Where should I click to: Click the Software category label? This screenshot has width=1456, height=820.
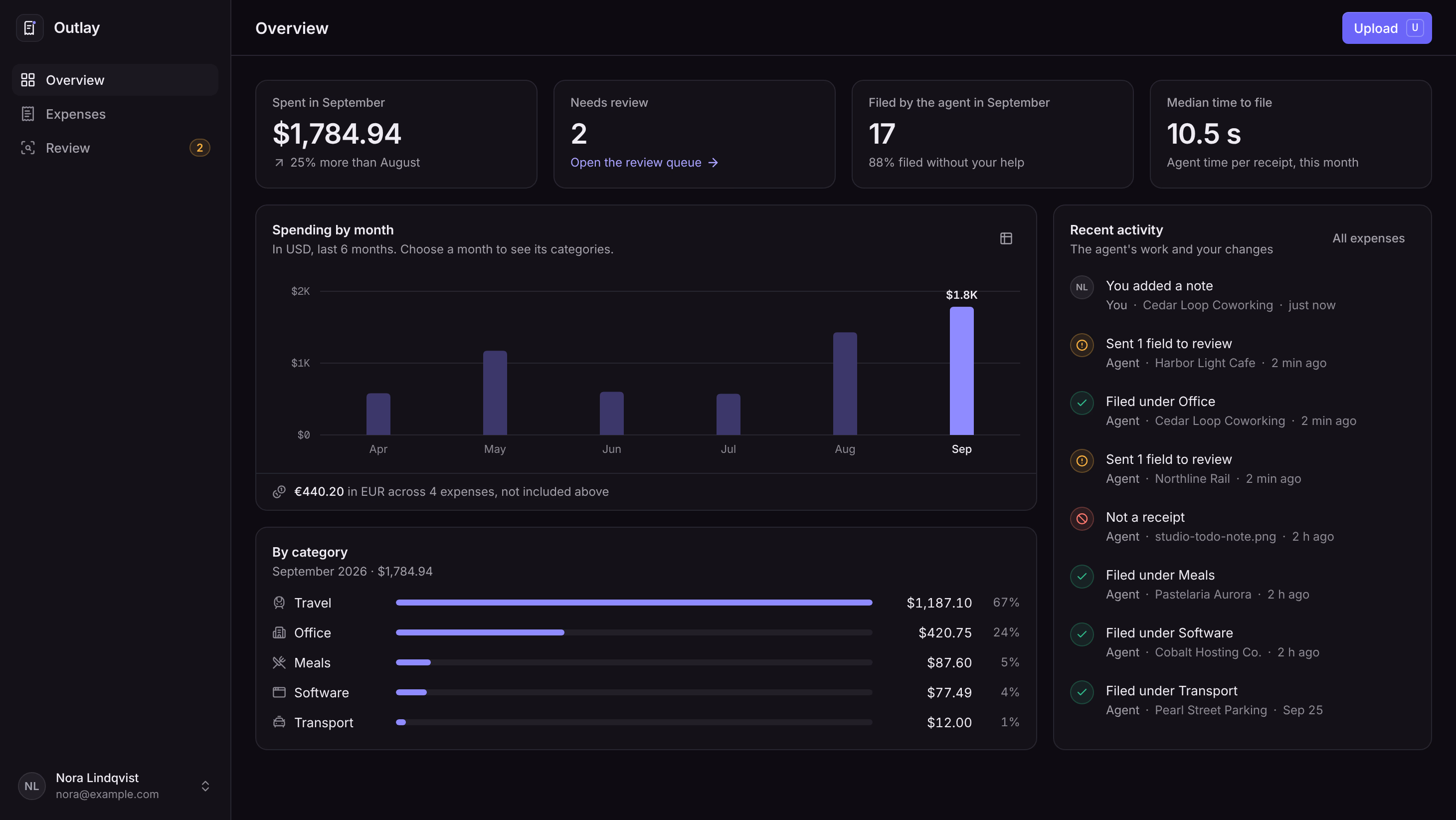click(321, 692)
